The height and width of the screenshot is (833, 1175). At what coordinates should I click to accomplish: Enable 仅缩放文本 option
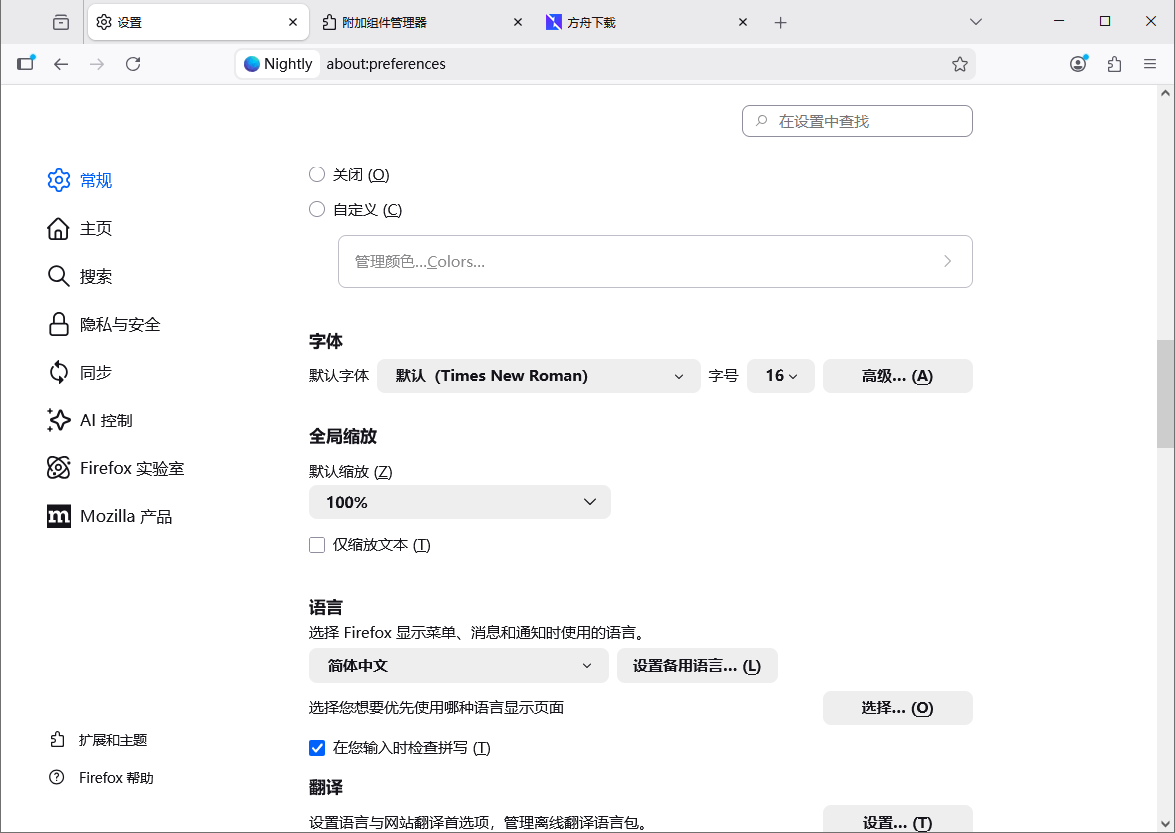click(x=317, y=544)
